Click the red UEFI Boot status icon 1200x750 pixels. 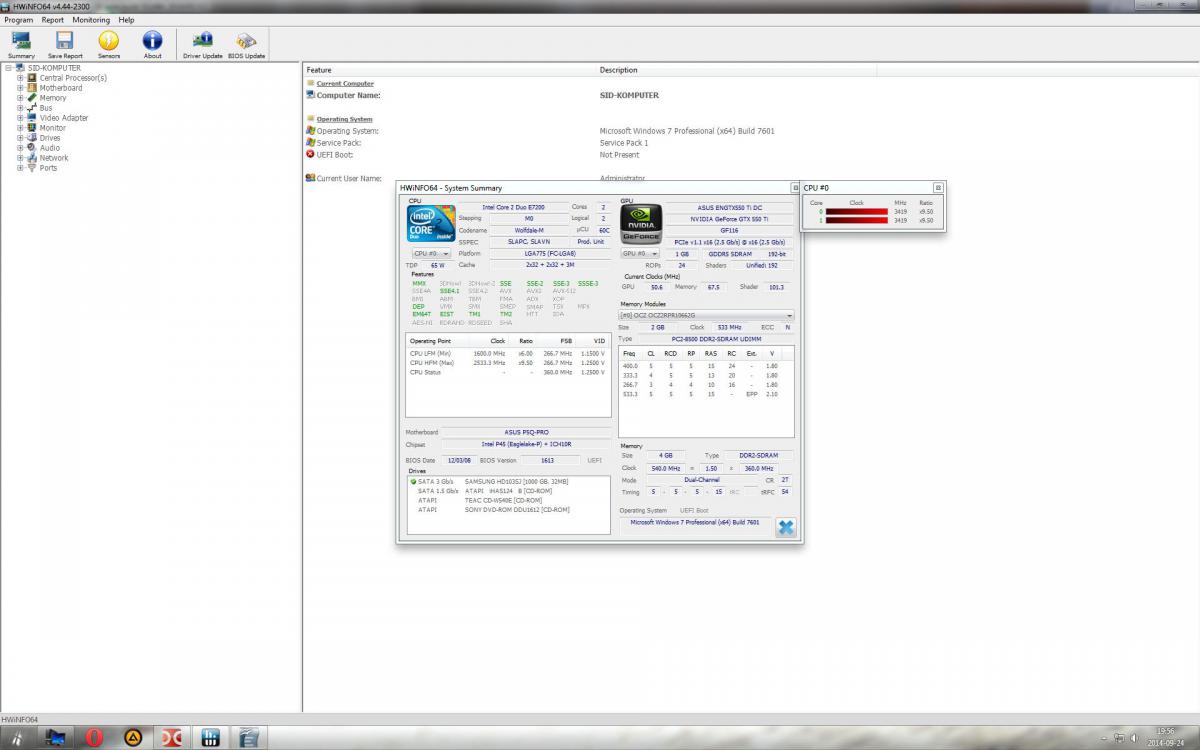[311, 155]
